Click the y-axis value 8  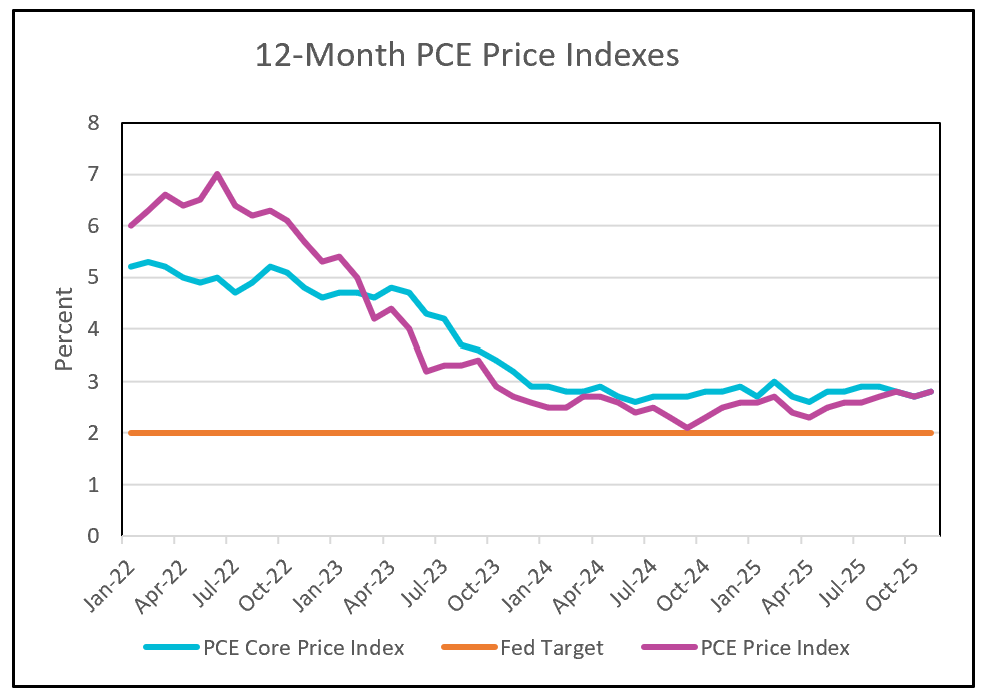coord(95,124)
